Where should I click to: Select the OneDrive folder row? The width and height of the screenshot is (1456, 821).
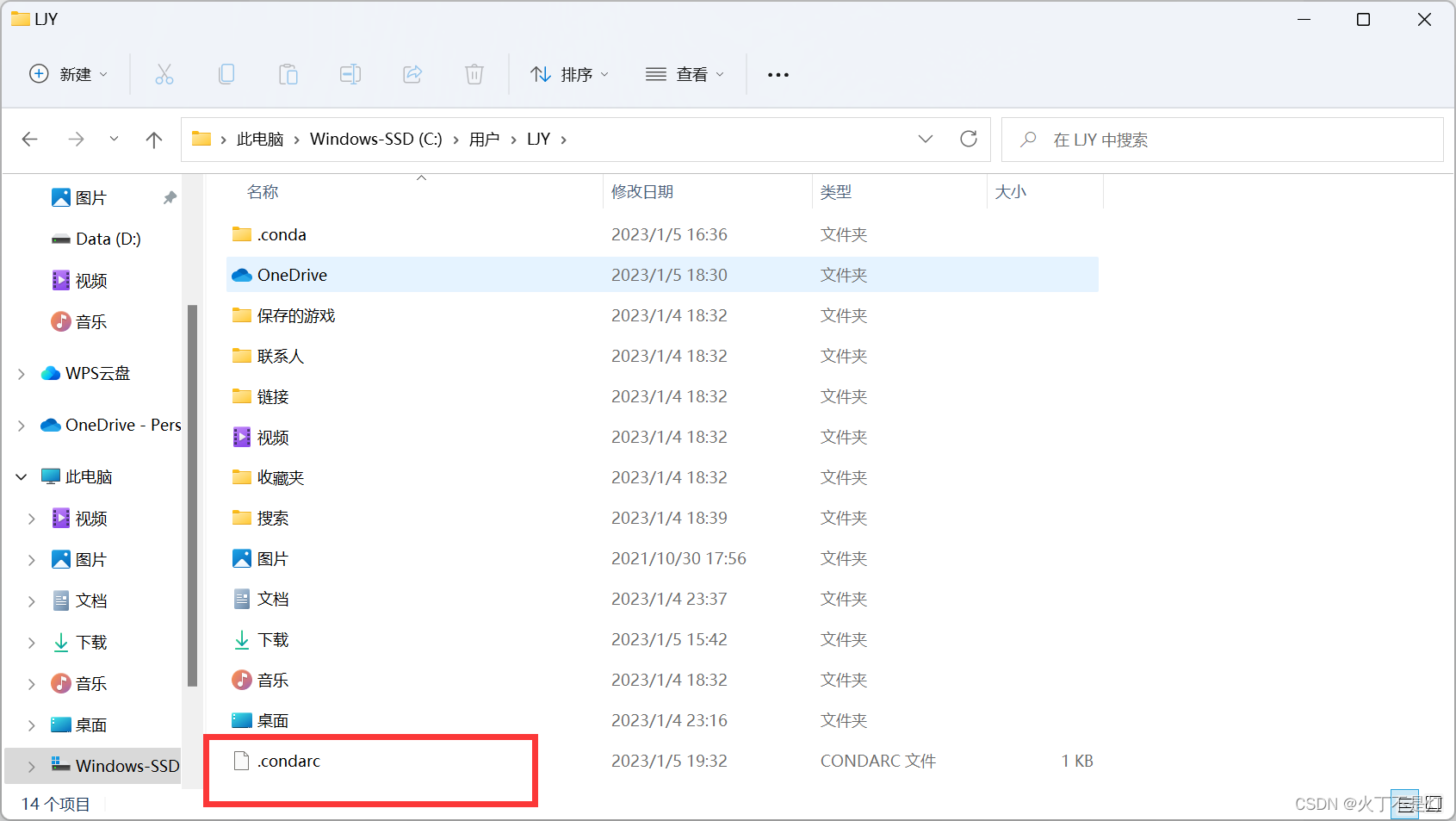pos(663,275)
